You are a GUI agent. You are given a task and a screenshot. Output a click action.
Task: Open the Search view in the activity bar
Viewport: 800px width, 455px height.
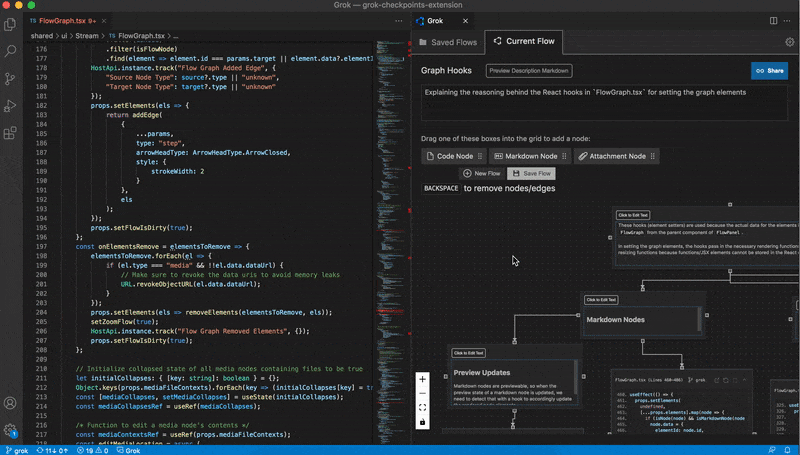[x=10, y=51]
